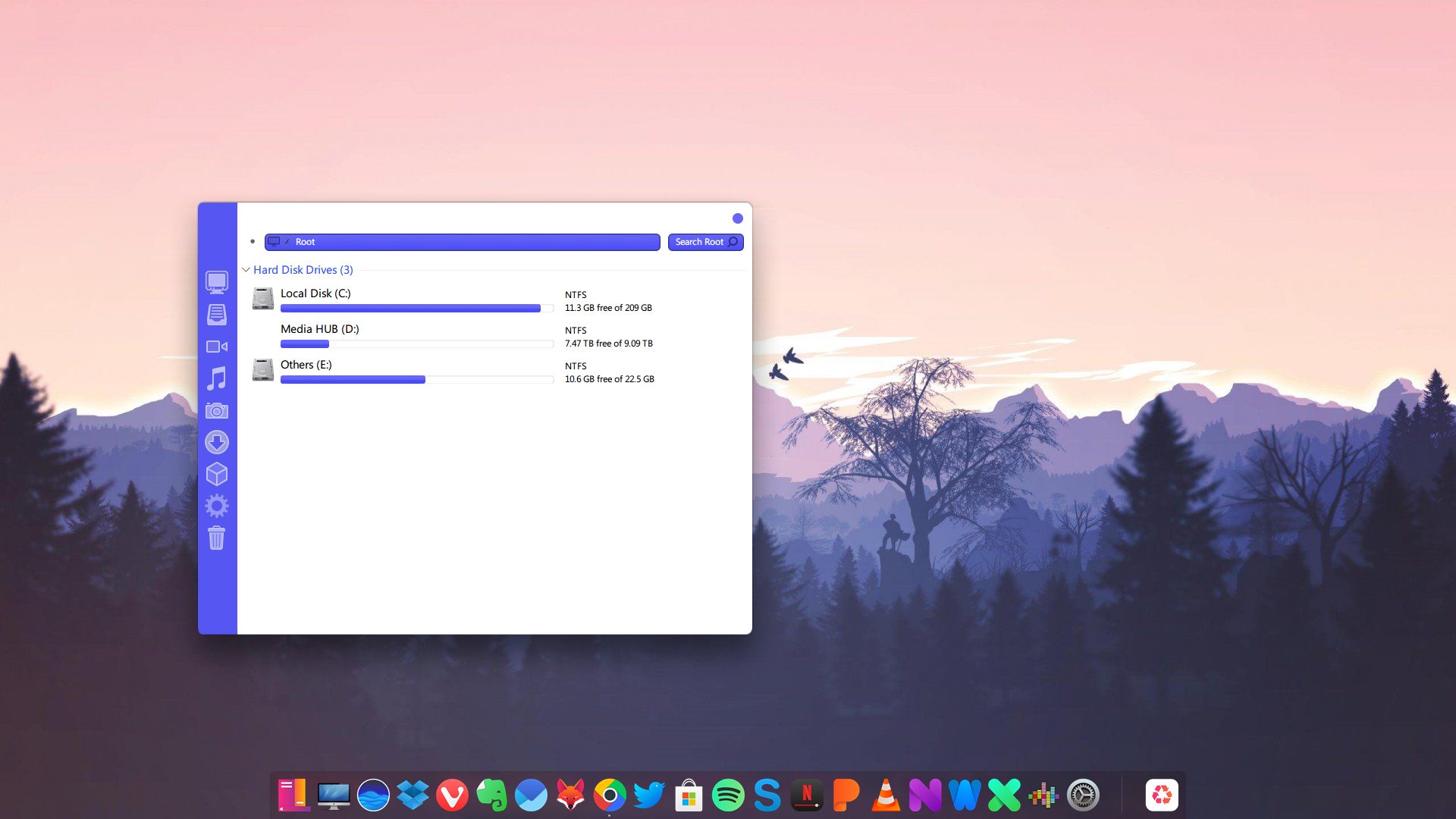Open the Recycle Bin trash icon
Screen dimensions: 1456x819
click(217, 538)
